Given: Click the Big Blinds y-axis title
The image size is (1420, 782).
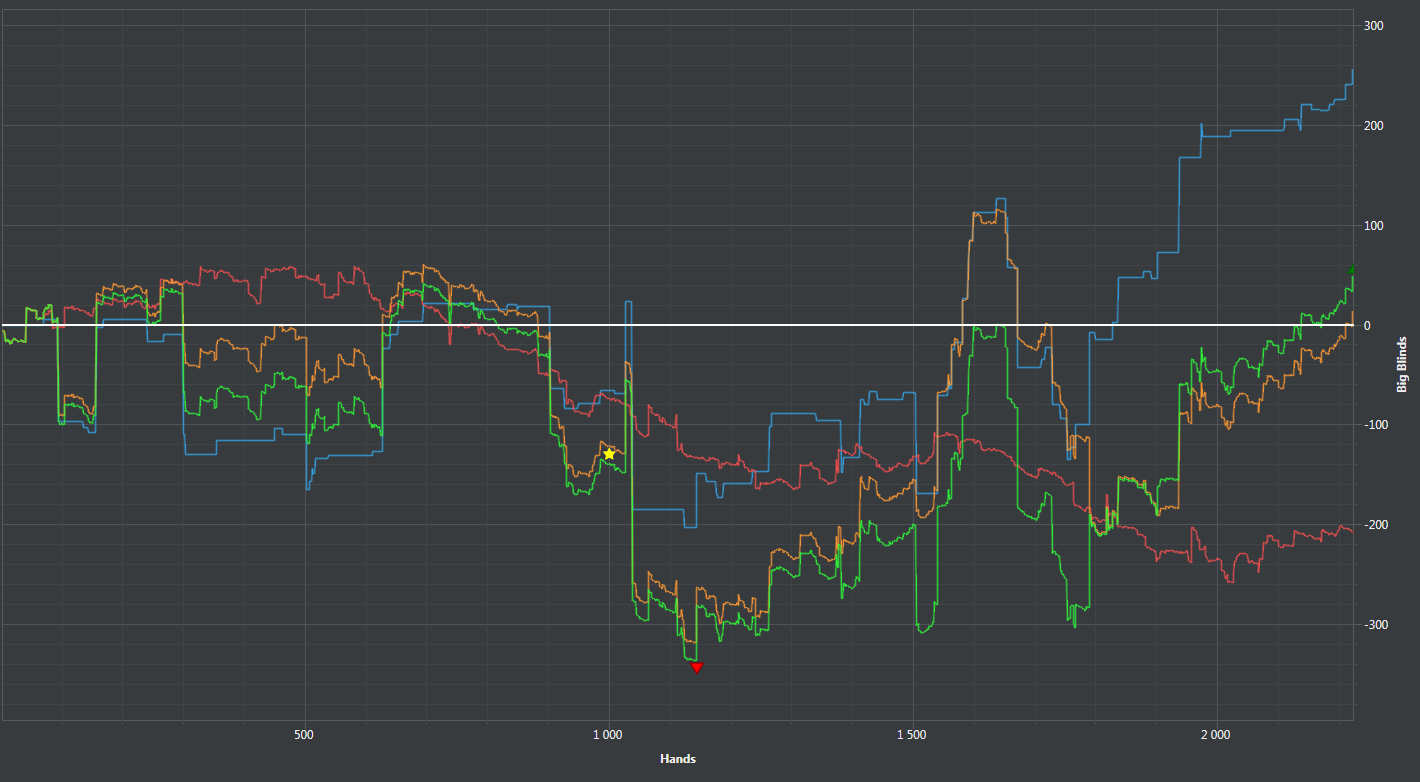Looking at the screenshot, I should tap(1402, 364).
